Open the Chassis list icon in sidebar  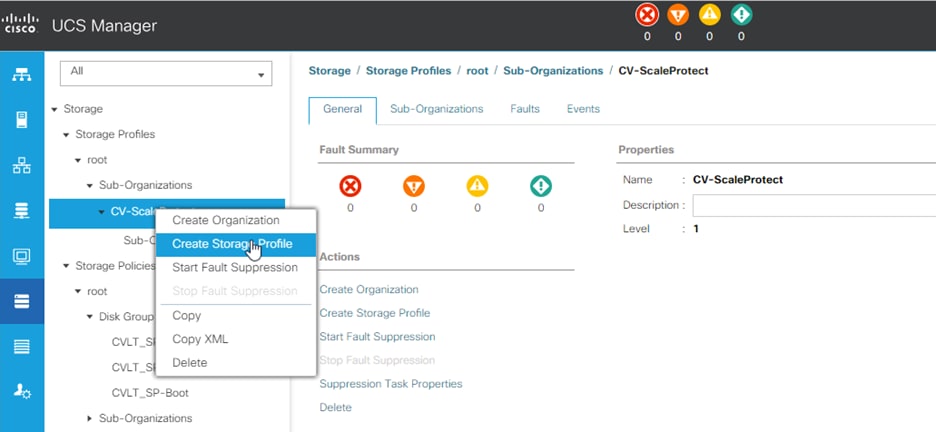[x=21, y=347]
